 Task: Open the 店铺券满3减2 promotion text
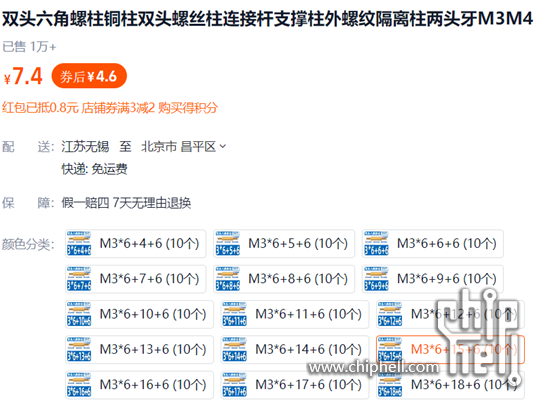(118, 108)
